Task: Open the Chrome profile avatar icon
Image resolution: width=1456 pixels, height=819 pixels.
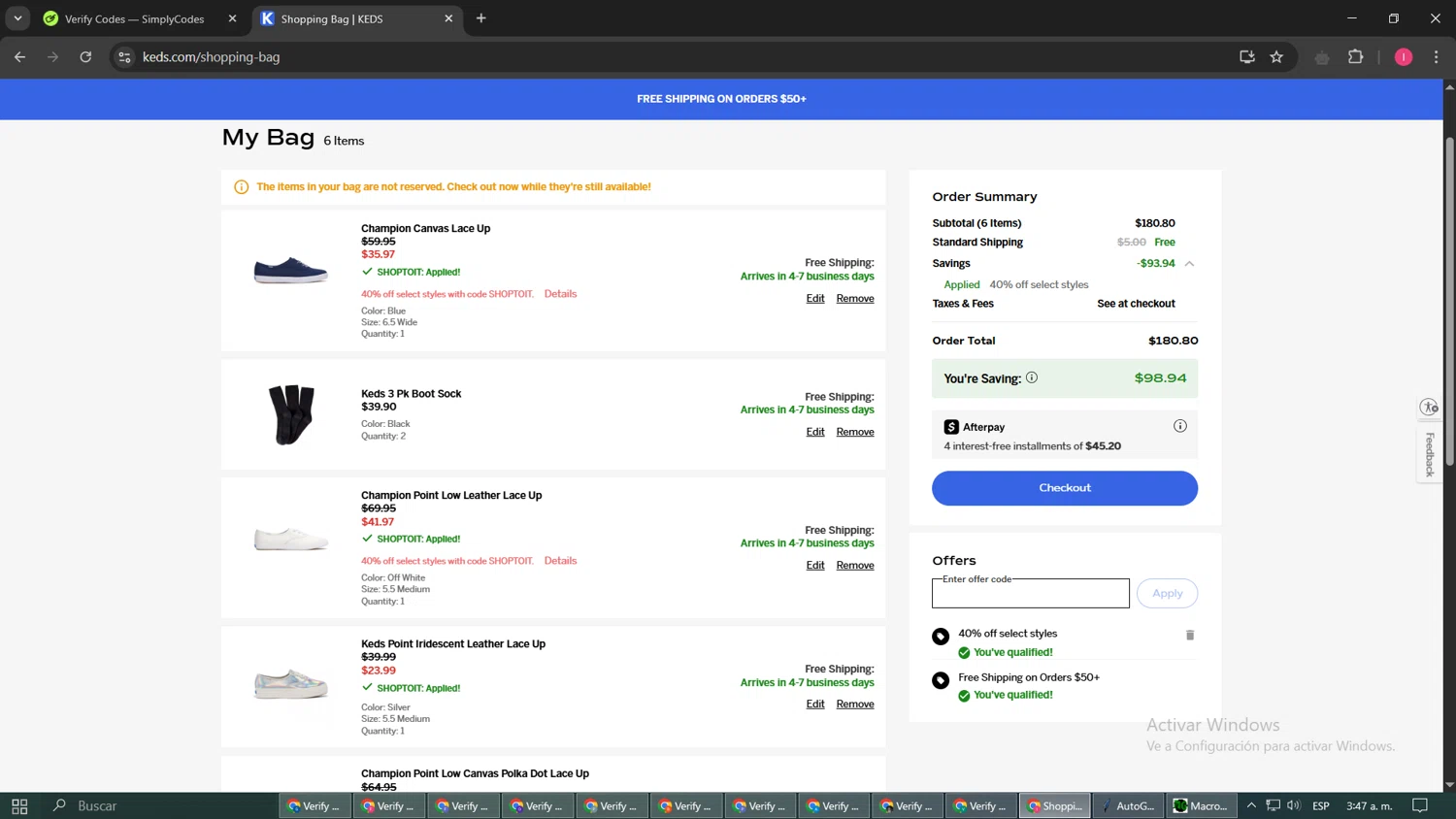Action: coord(1403,57)
